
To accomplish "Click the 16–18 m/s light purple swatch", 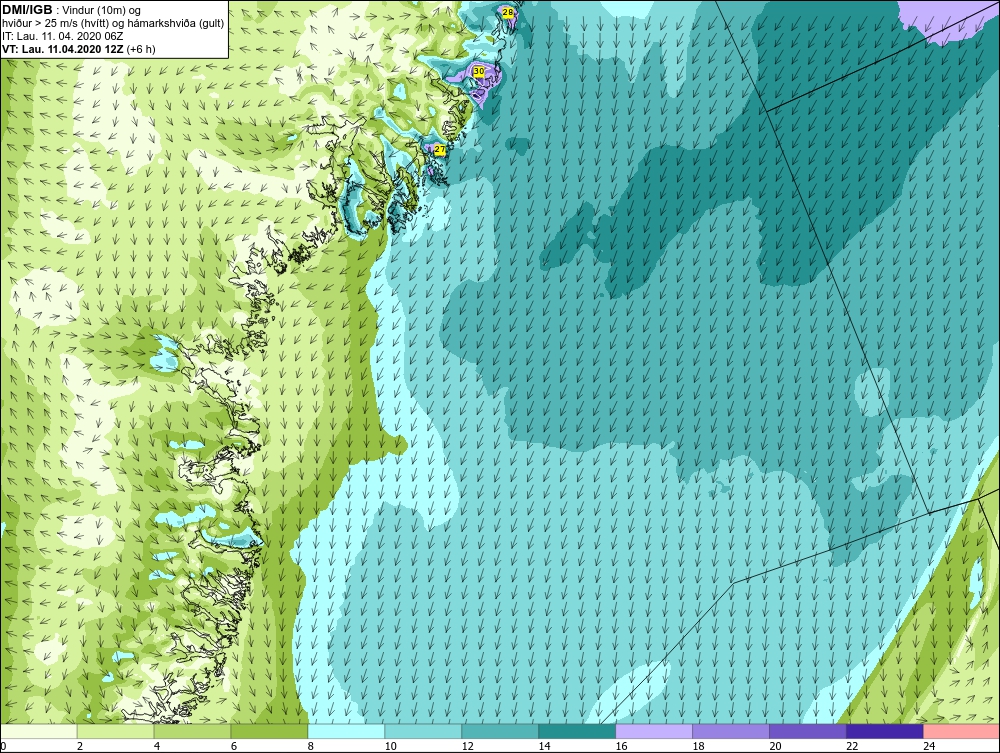I will pyautogui.click(x=654, y=731).
